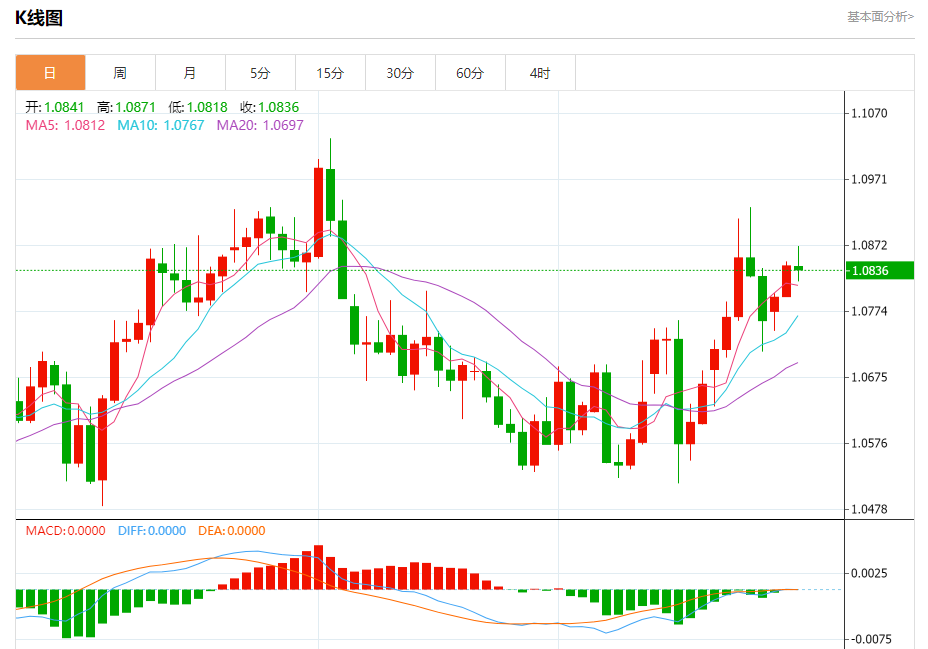
Task: Click the MA5: 1.0812 label
Action: (x=65, y=125)
